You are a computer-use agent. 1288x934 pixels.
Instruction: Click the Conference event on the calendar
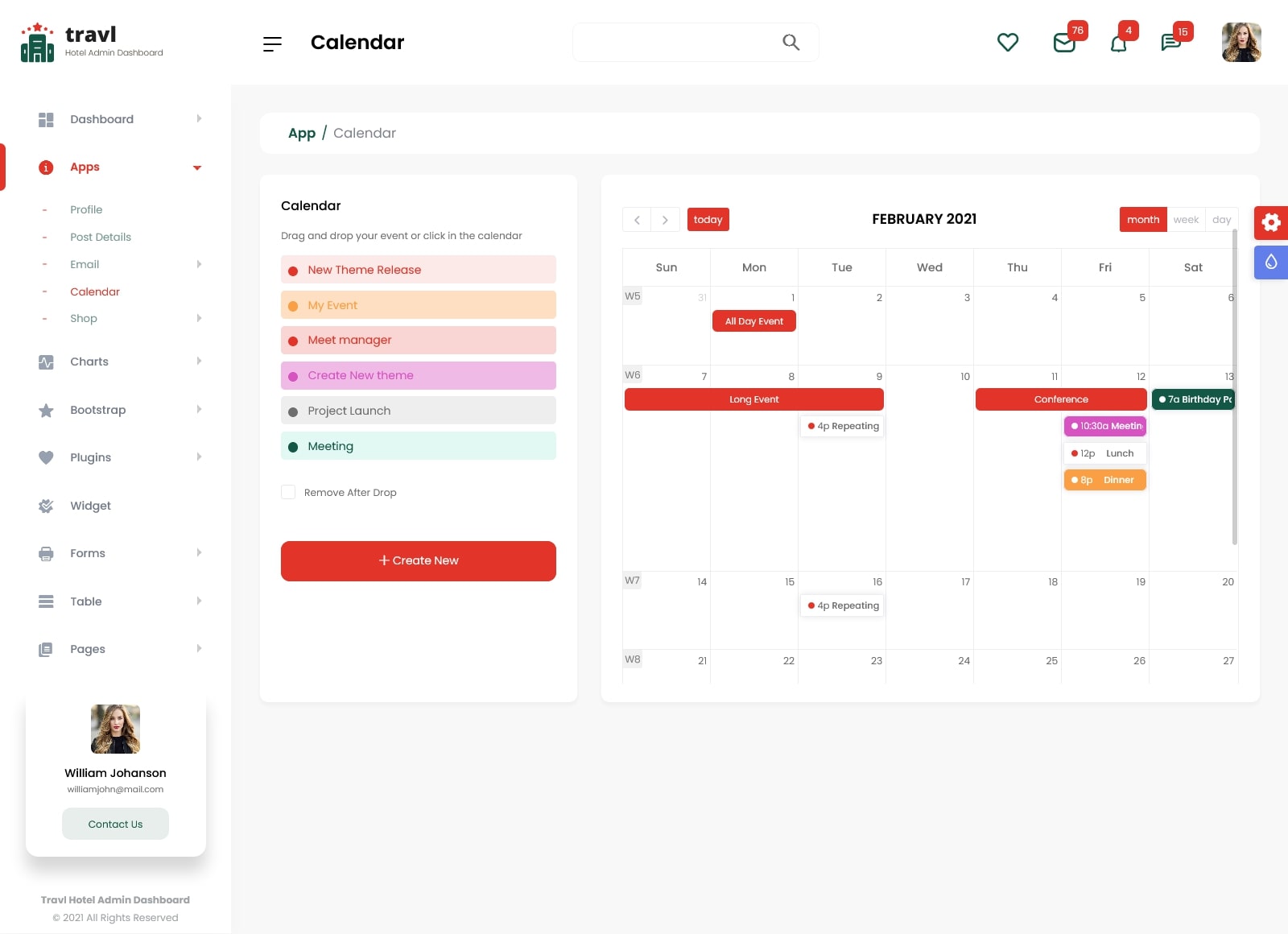pyautogui.click(x=1060, y=399)
